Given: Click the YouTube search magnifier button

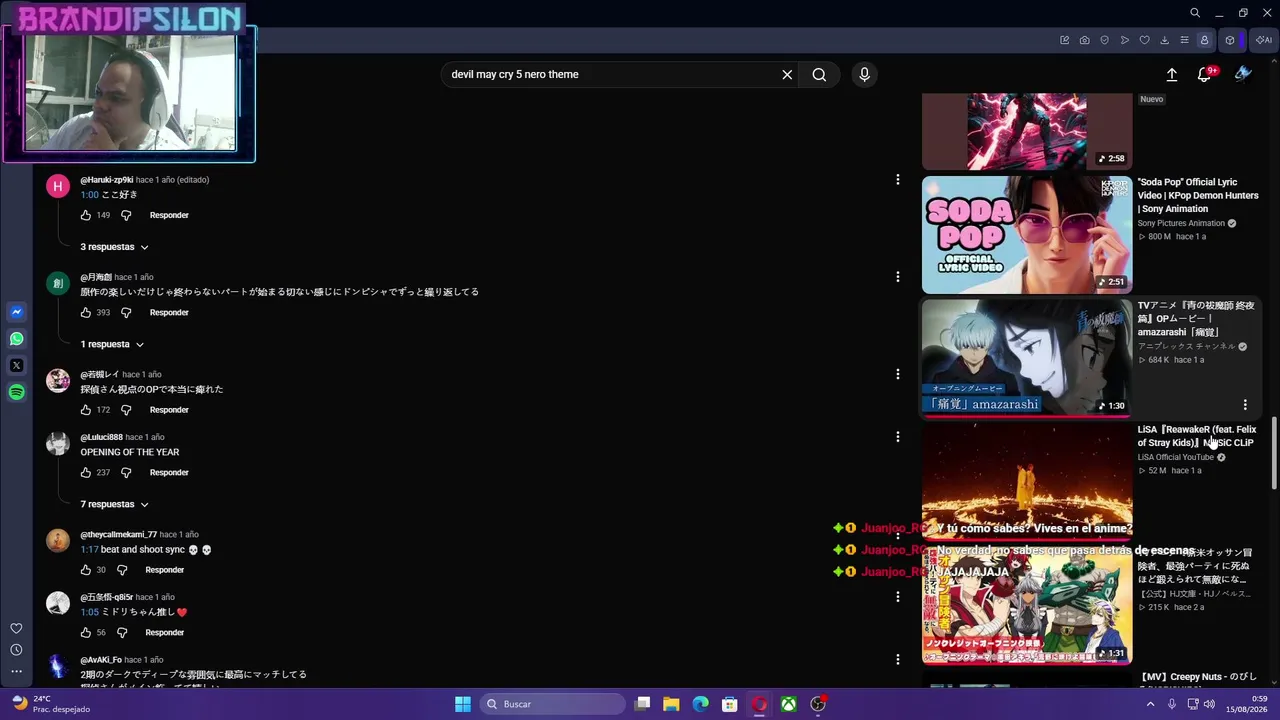Looking at the screenshot, I should pyautogui.click(x=819, y=74).
